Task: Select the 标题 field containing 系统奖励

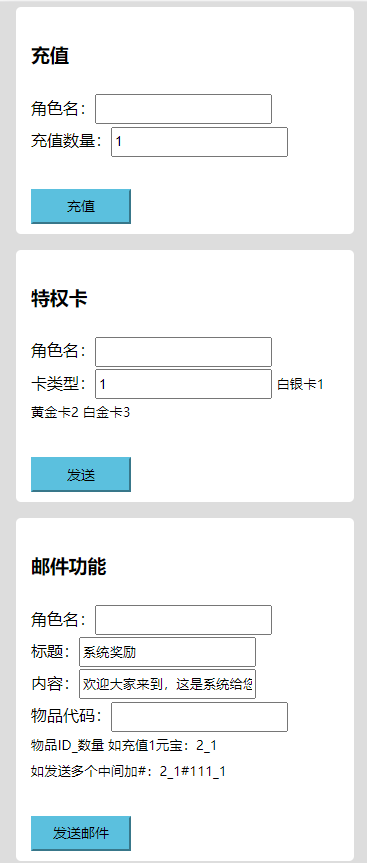Action: point(167,652)
